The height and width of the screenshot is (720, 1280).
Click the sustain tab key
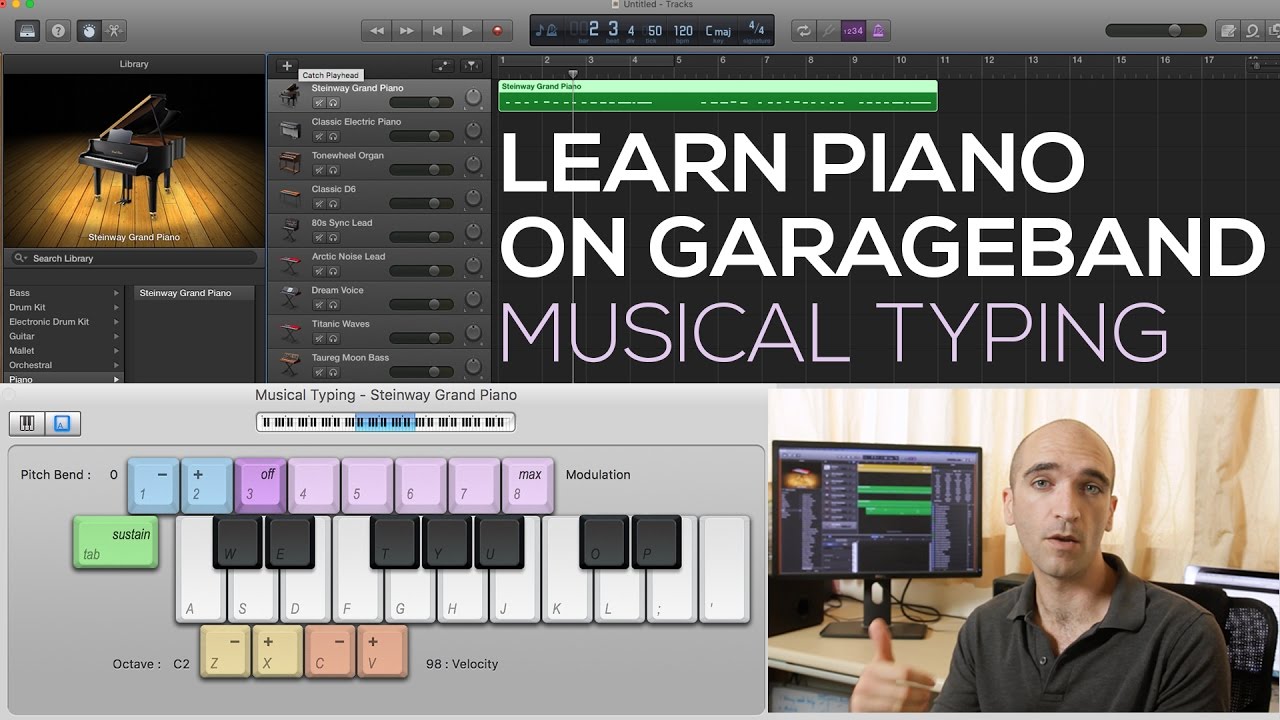coord(116,543)
